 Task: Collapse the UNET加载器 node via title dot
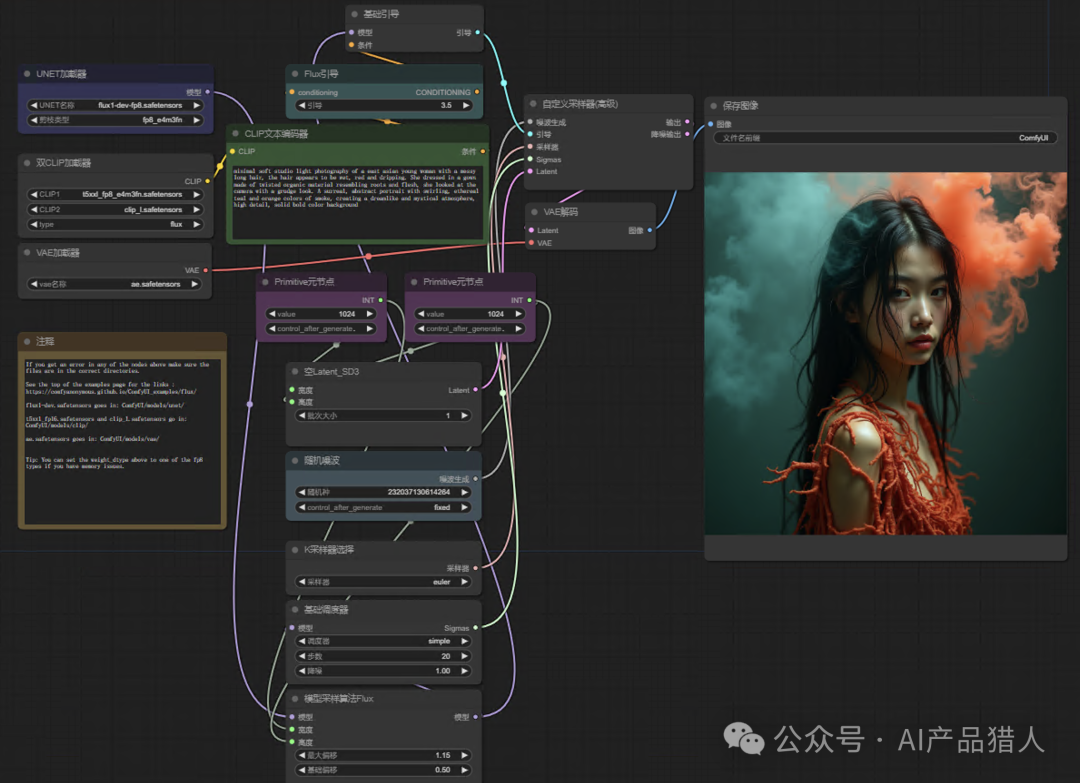point(27,74)
